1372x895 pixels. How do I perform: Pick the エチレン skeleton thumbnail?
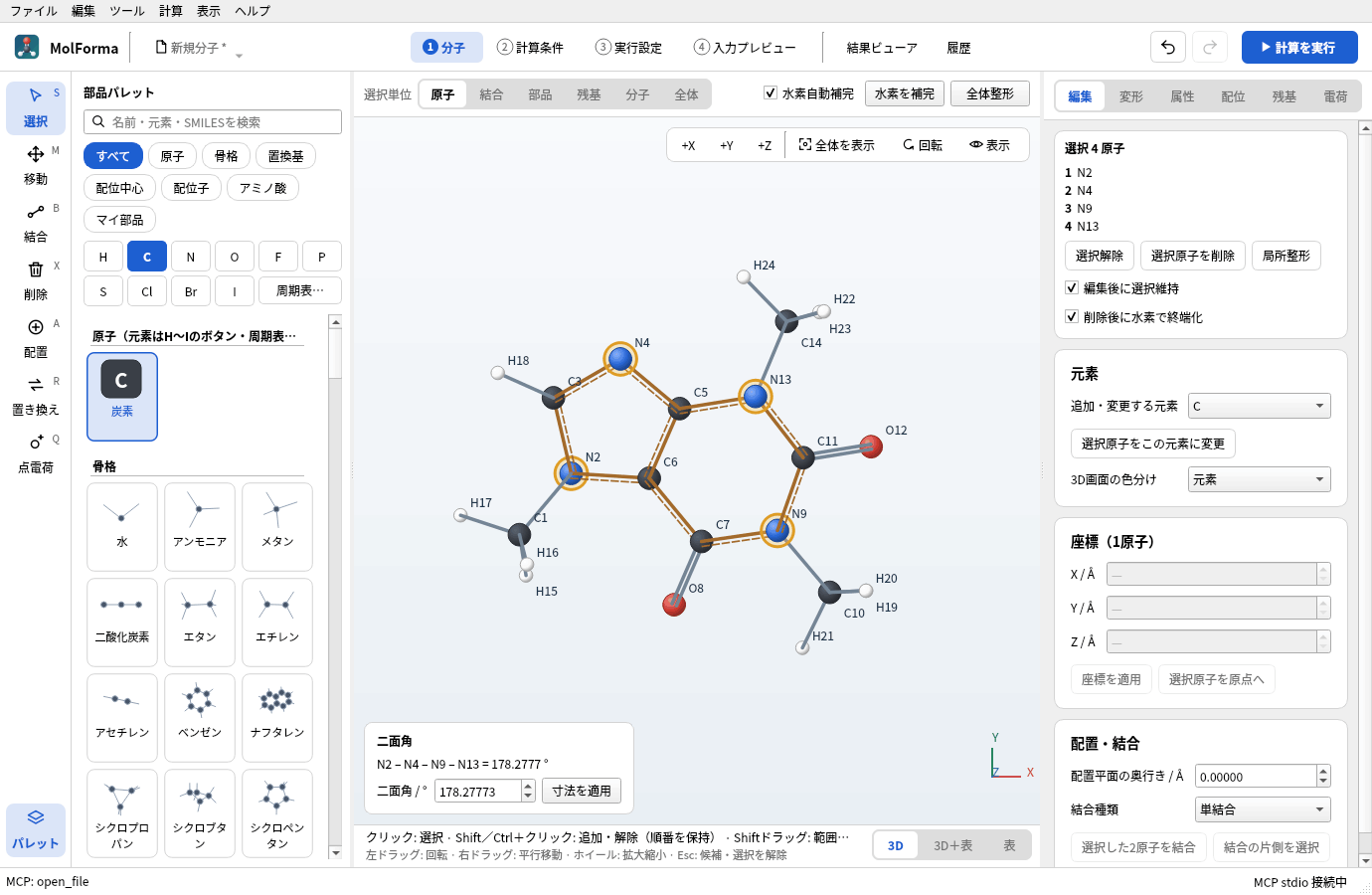pos(277,623)
